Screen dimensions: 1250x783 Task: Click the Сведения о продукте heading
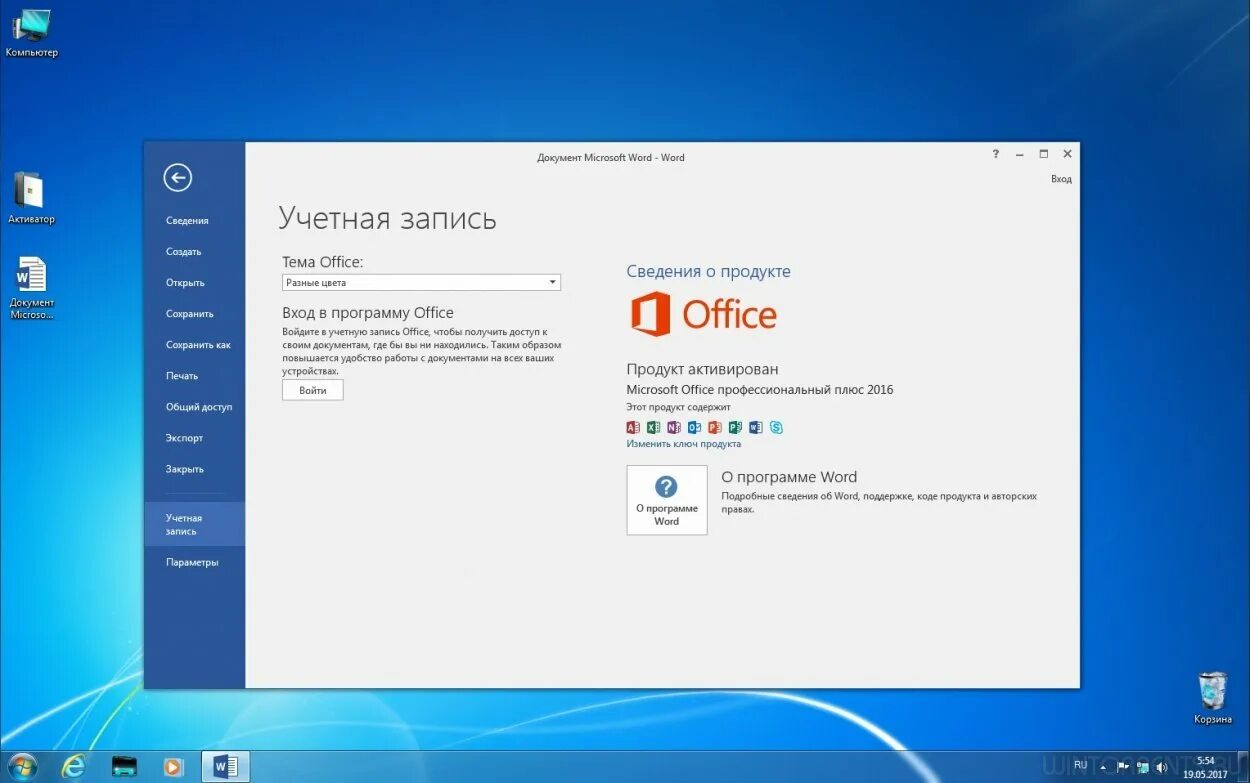[708, 271]
